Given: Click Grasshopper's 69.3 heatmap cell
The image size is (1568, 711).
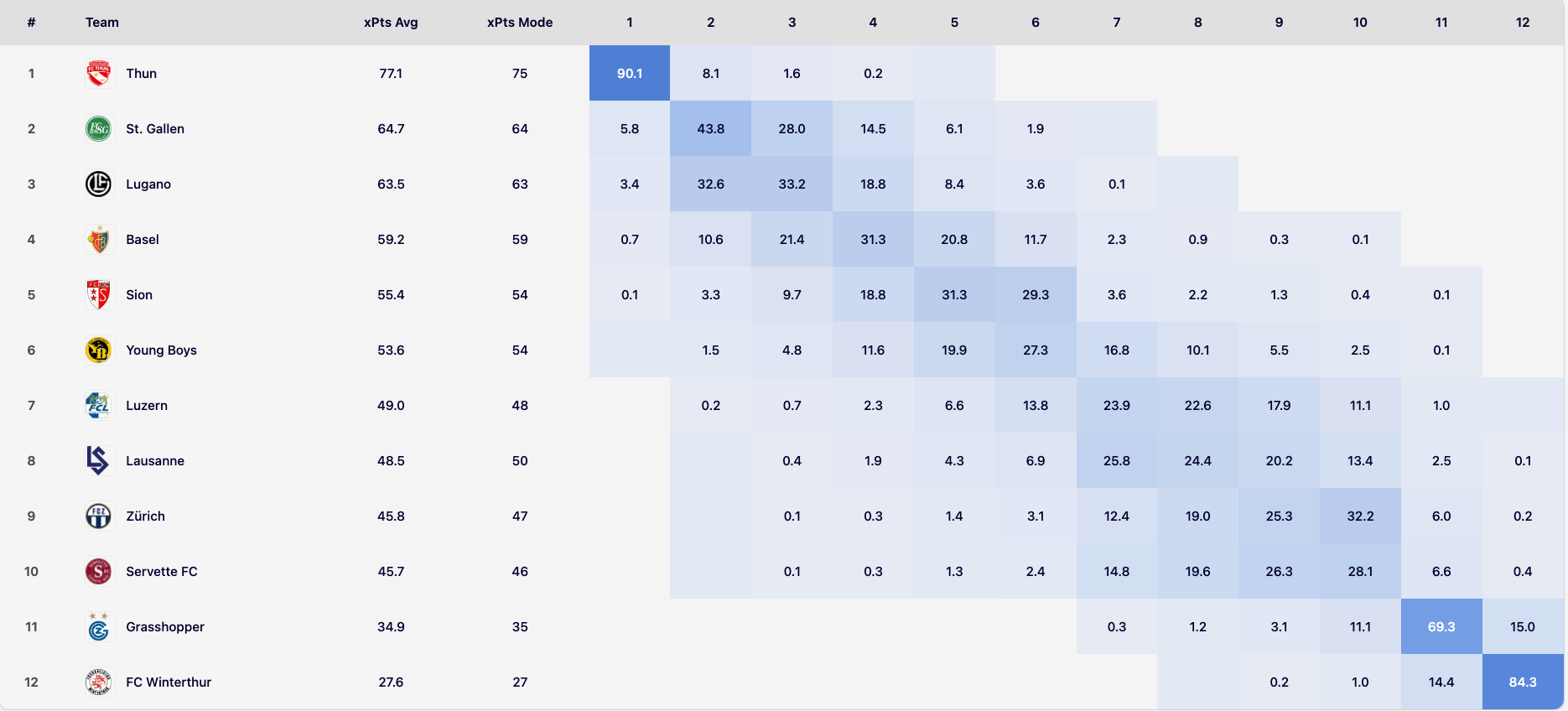Looking at the screenshot, I should pos(1441,626).
